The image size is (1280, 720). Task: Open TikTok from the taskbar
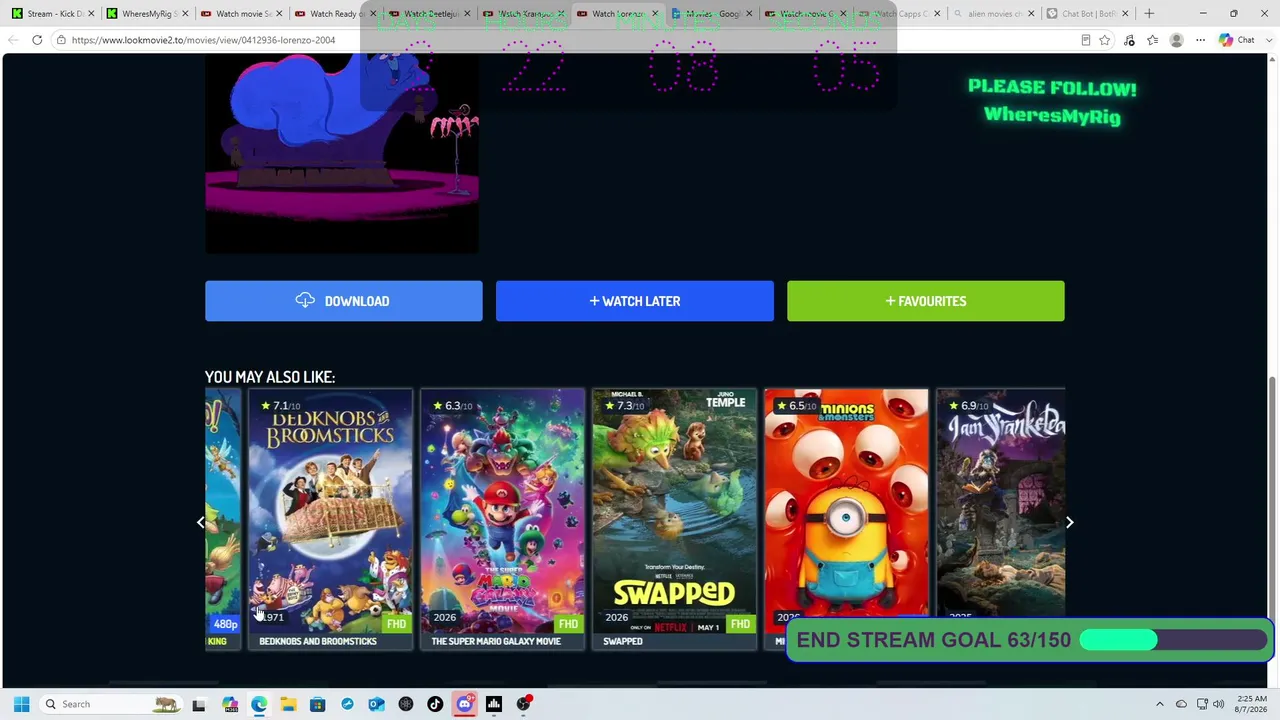click(435, 704)
